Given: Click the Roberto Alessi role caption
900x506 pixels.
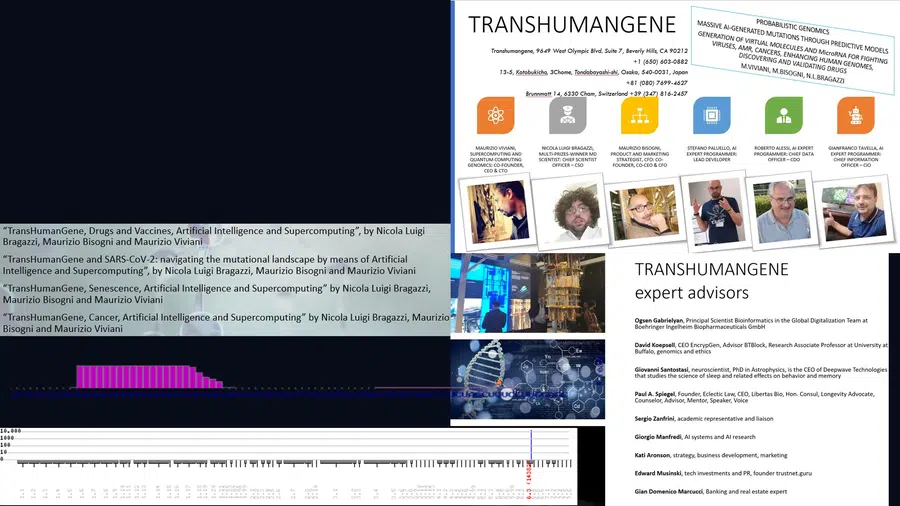Looking at the screenshot, I should [783, 154].
